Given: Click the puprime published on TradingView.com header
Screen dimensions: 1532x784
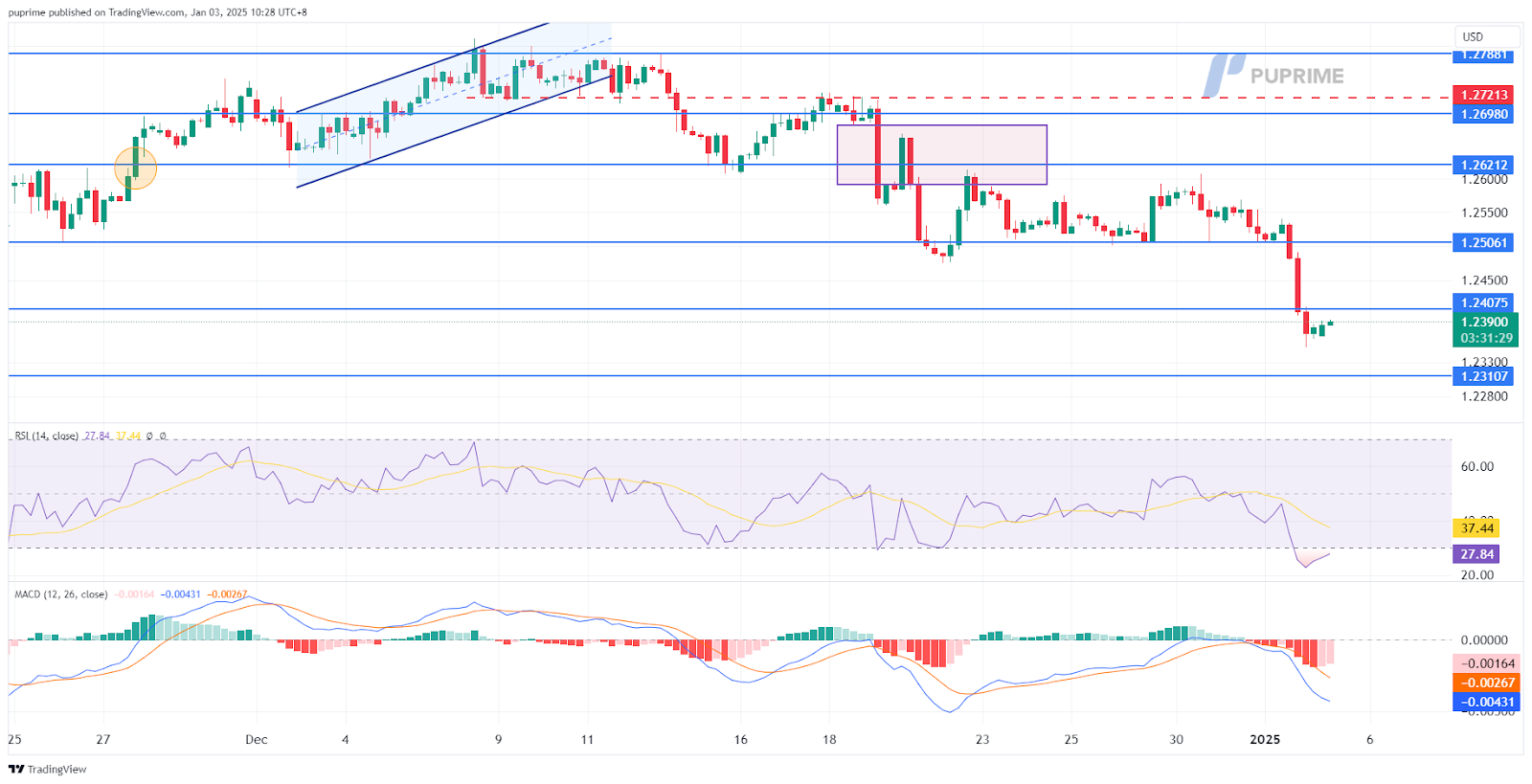Looking at the screenshot, I should tap(158, 12).
